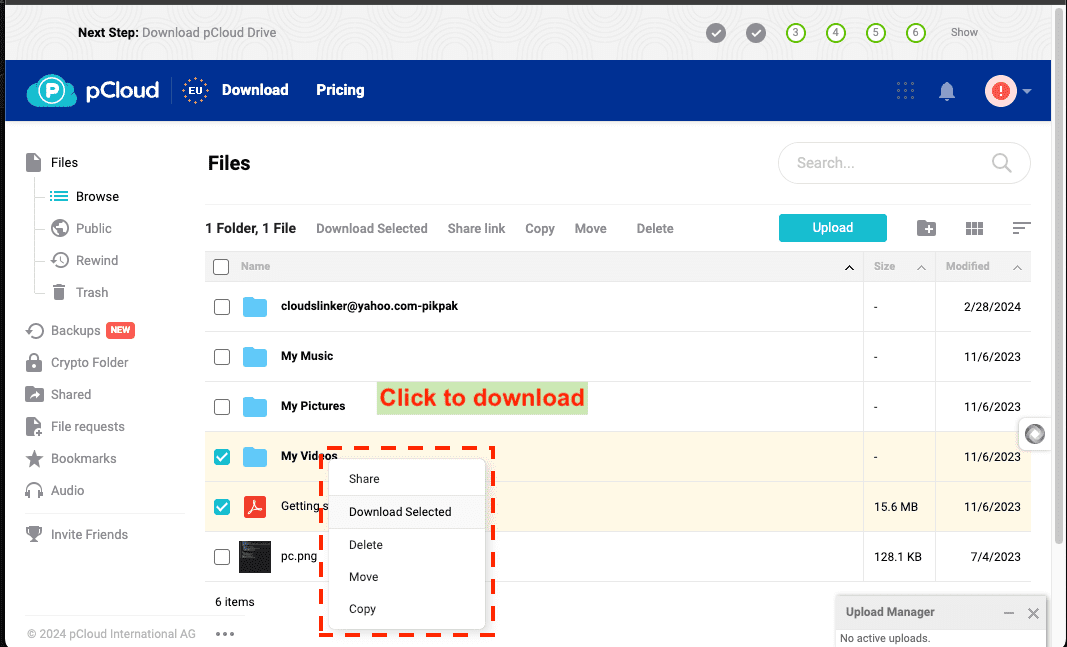
Task: Click the red PDF file icon
Action: click(x=255, y=507)
